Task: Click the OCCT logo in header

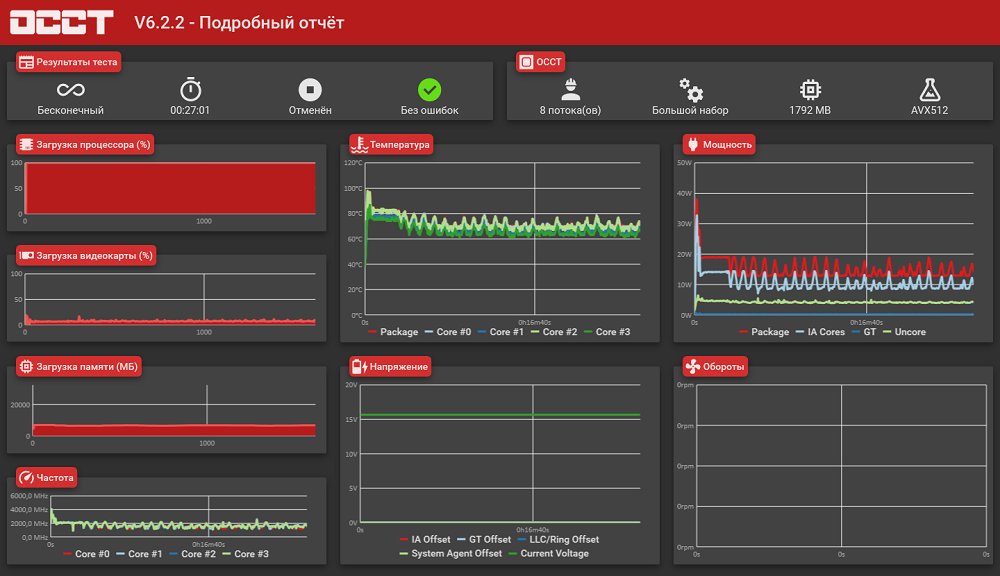Action: [x=61, y=22]
